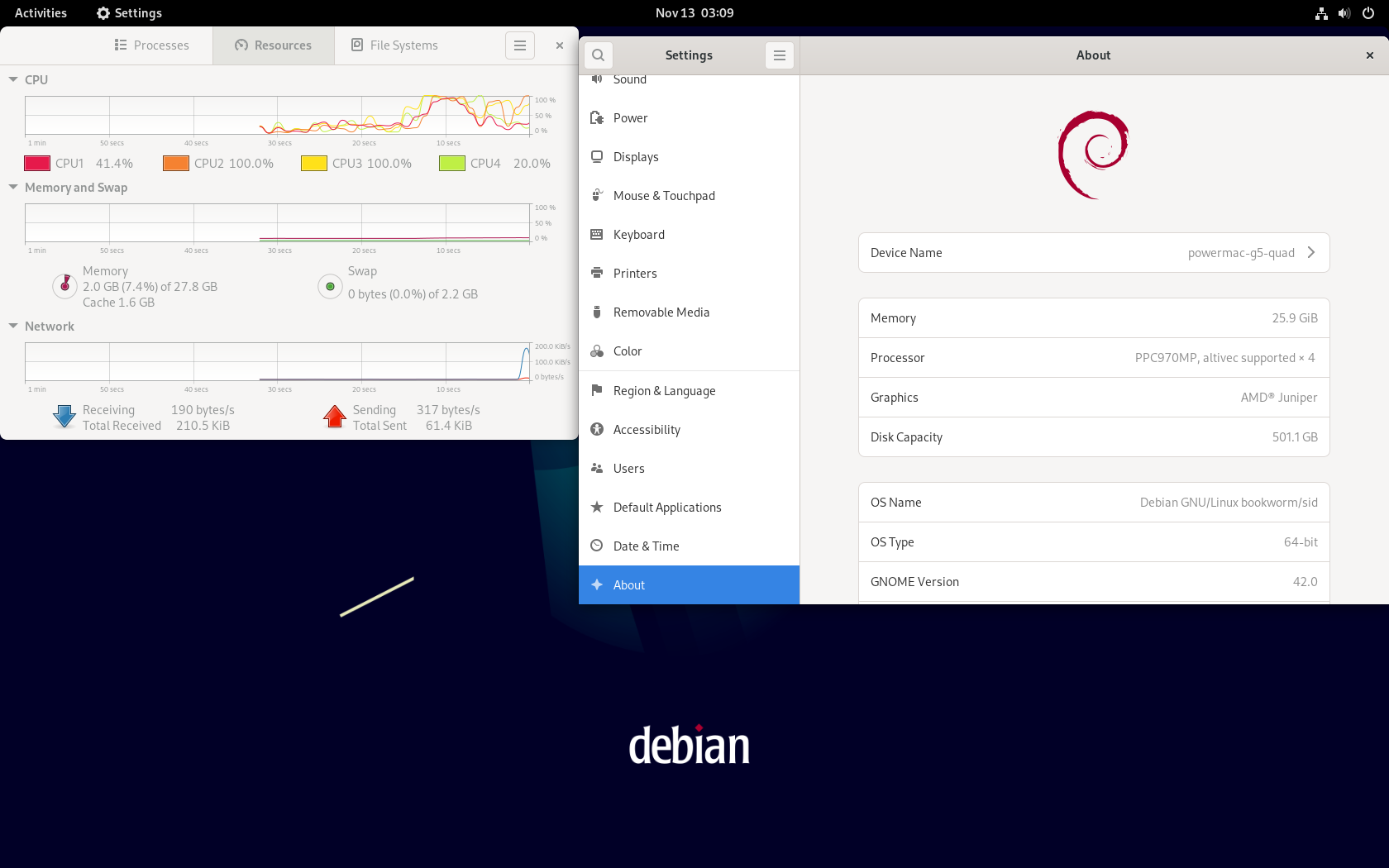Close the System Monitor window
Image resolution: width=1389 pixels, height=868 pixels.
560,45
